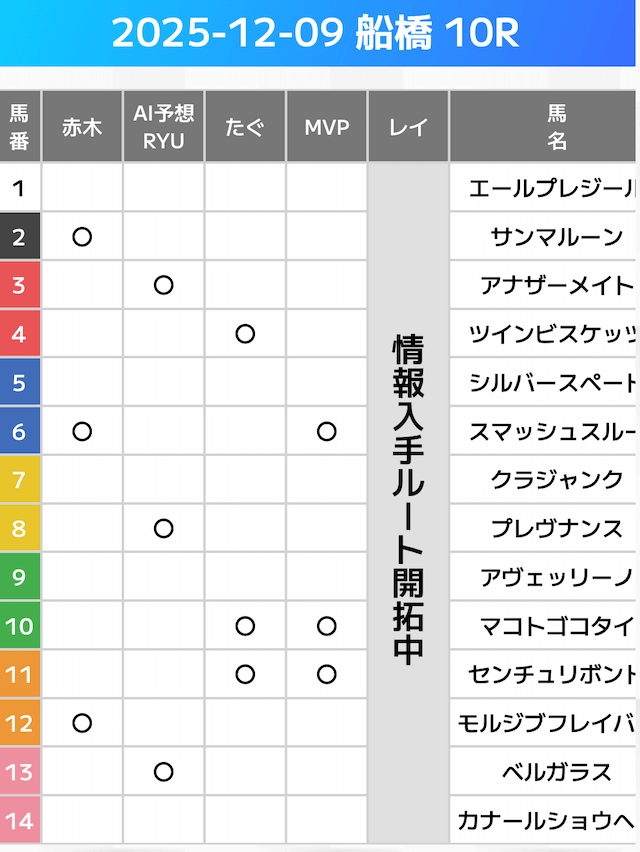Select the 赤木 column header
Screen dimensions: 640x852
point(83,127)
